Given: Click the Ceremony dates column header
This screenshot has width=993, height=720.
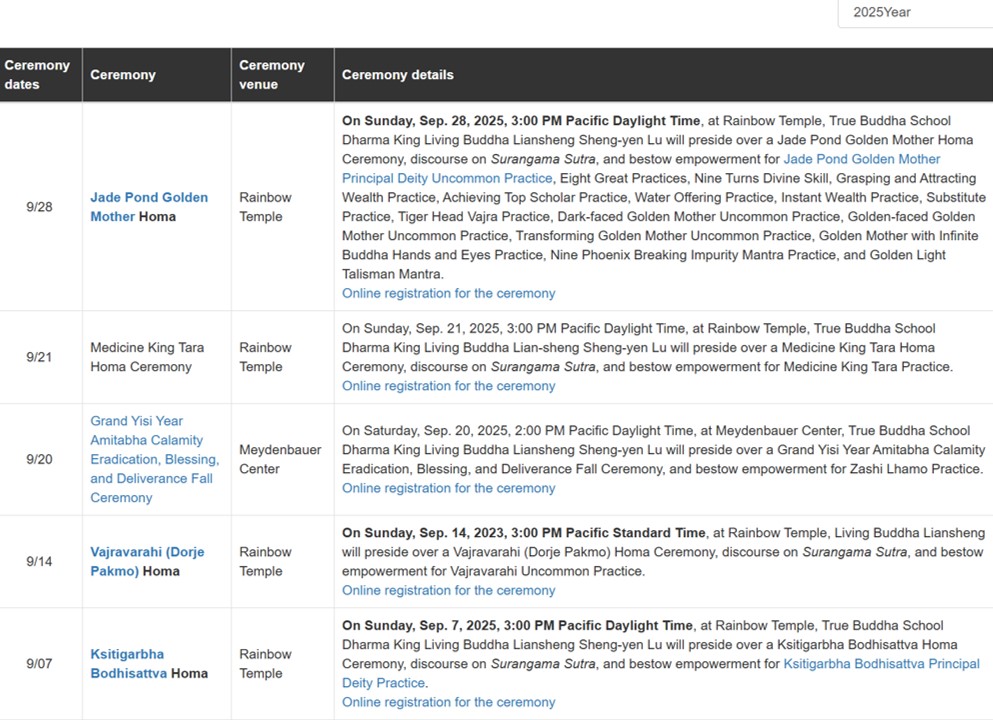Looking at the screenshot, I should [x=41, y=75].
